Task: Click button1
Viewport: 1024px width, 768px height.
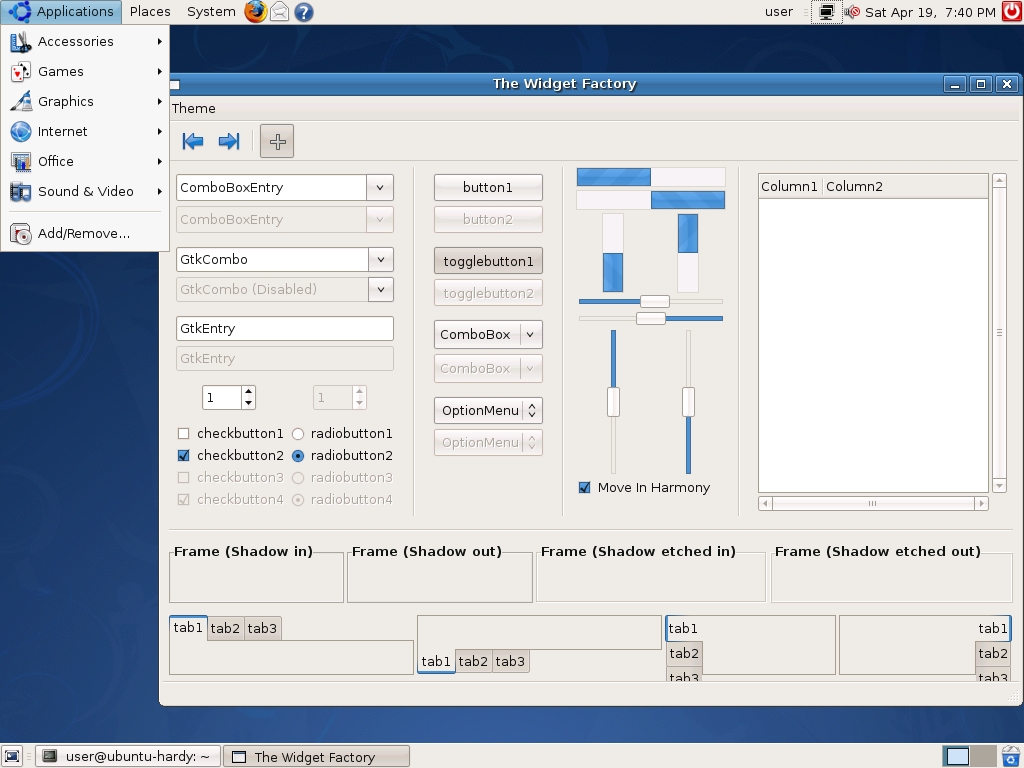Action: (488, 188)
